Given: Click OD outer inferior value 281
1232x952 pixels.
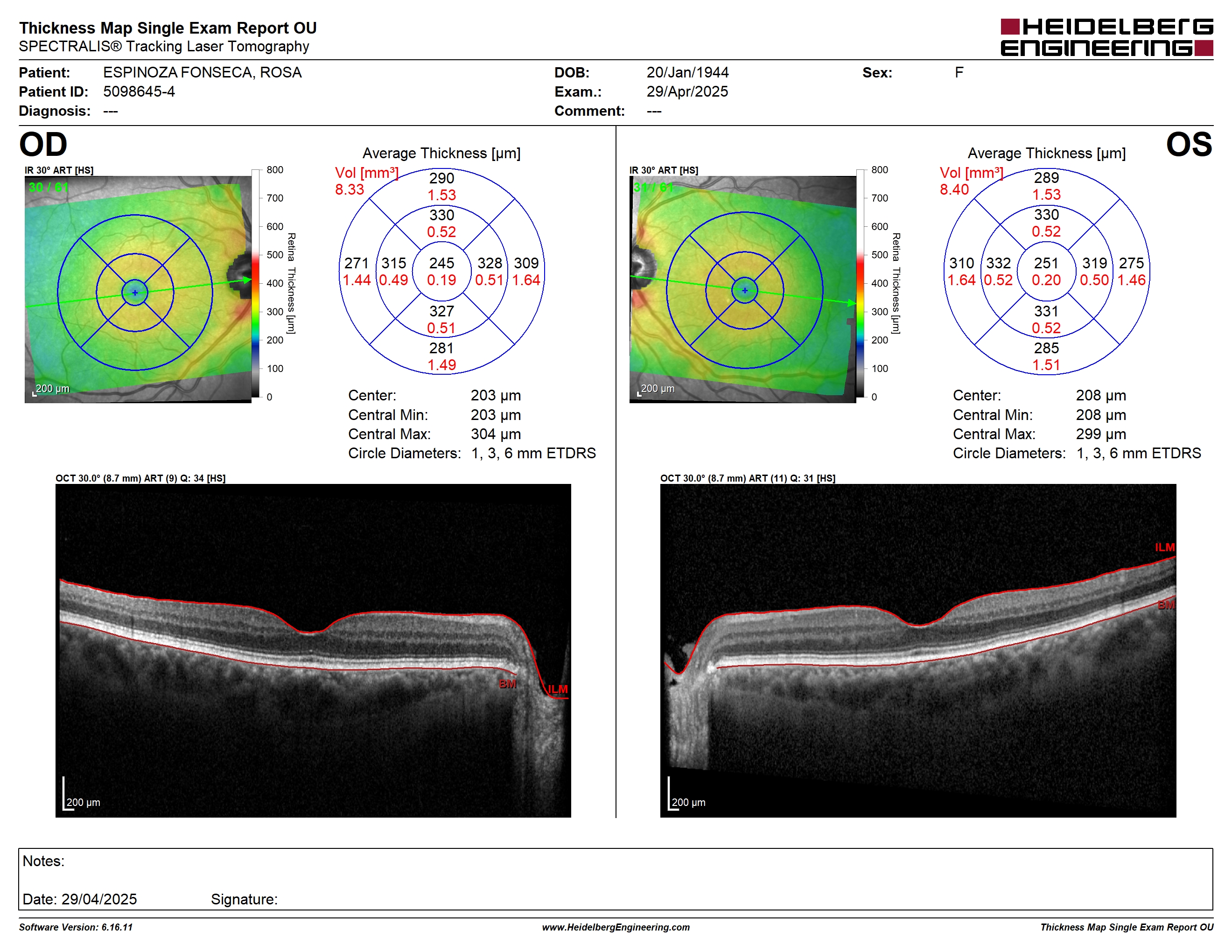Looking at the screenshot, I should 441,348.
